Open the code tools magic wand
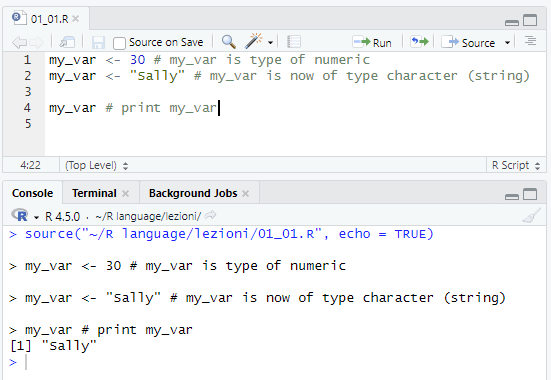Image resolution: width=551 pixels, height=380 pixels. coord(253,41)
